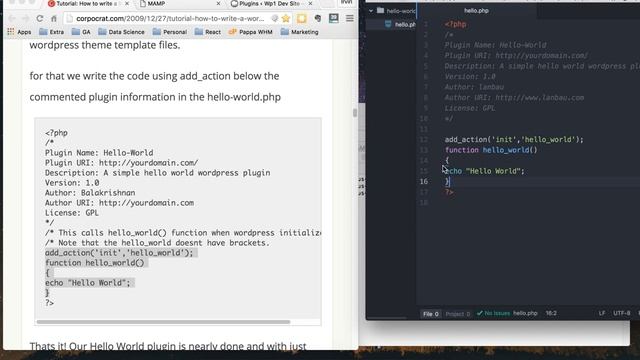Open the Personal bookmarks folder

point(170,32)
